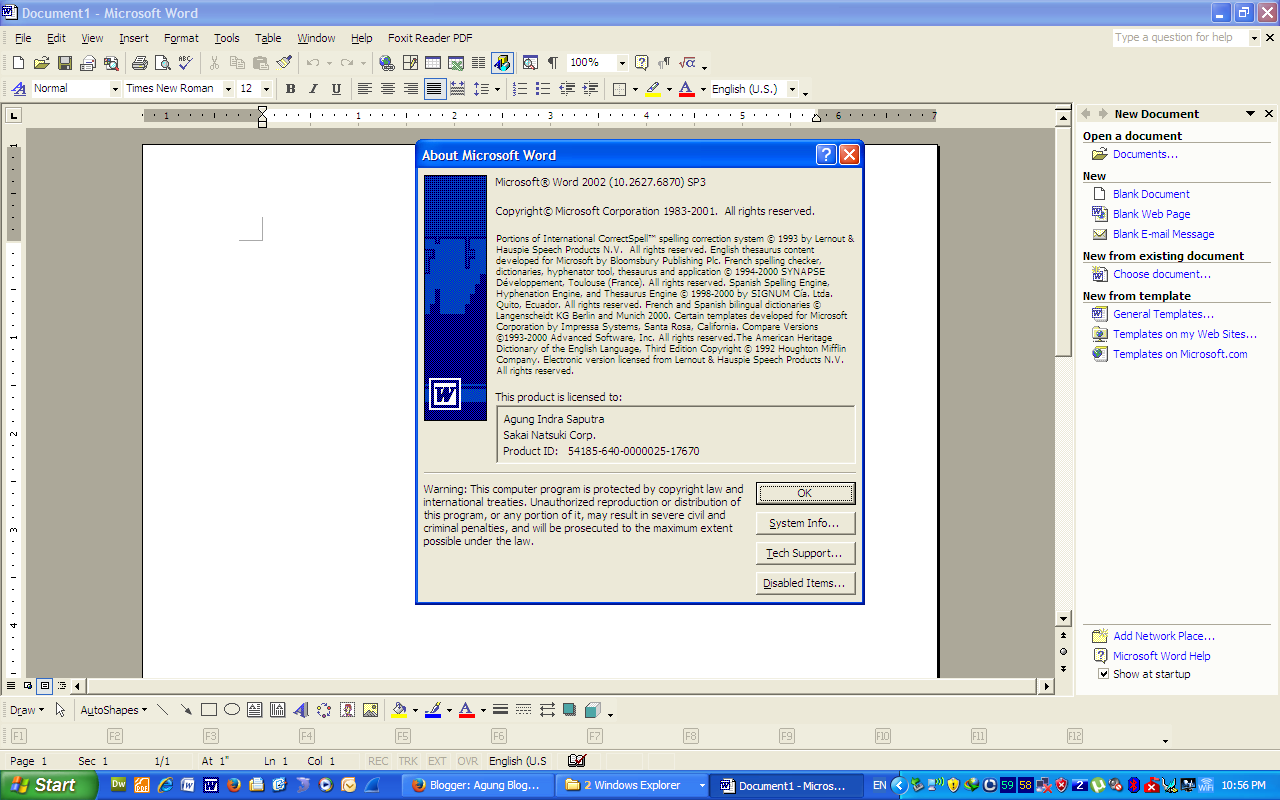
Task: Toggle OVR overtype mode in status bar
Action: (468, 761)
